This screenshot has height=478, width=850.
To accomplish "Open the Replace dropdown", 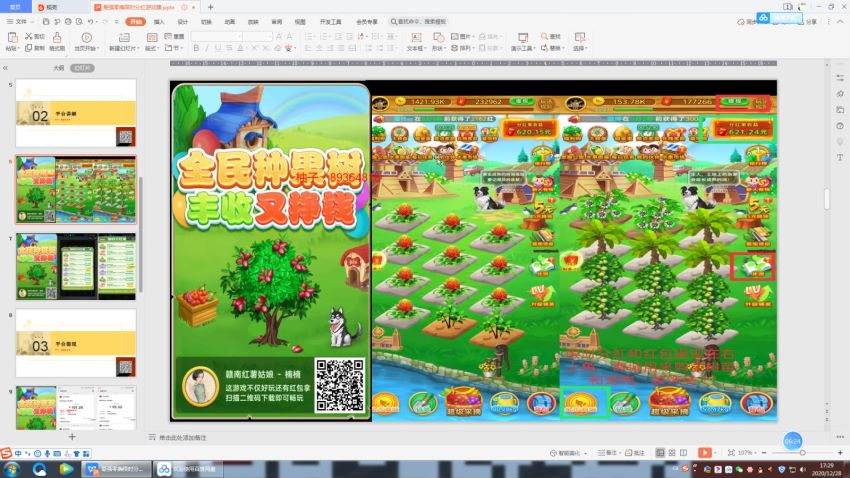I will pos(552,48).
